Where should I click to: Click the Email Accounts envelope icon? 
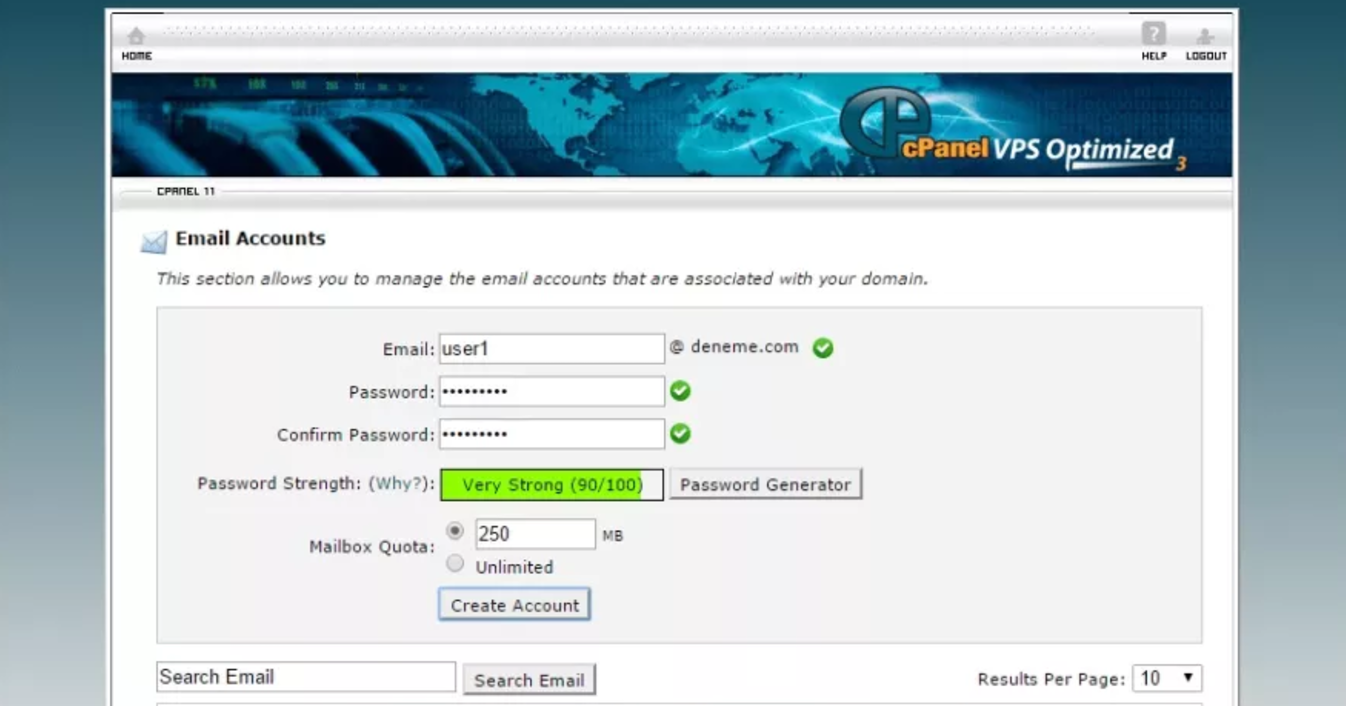(x=154, y=242)
